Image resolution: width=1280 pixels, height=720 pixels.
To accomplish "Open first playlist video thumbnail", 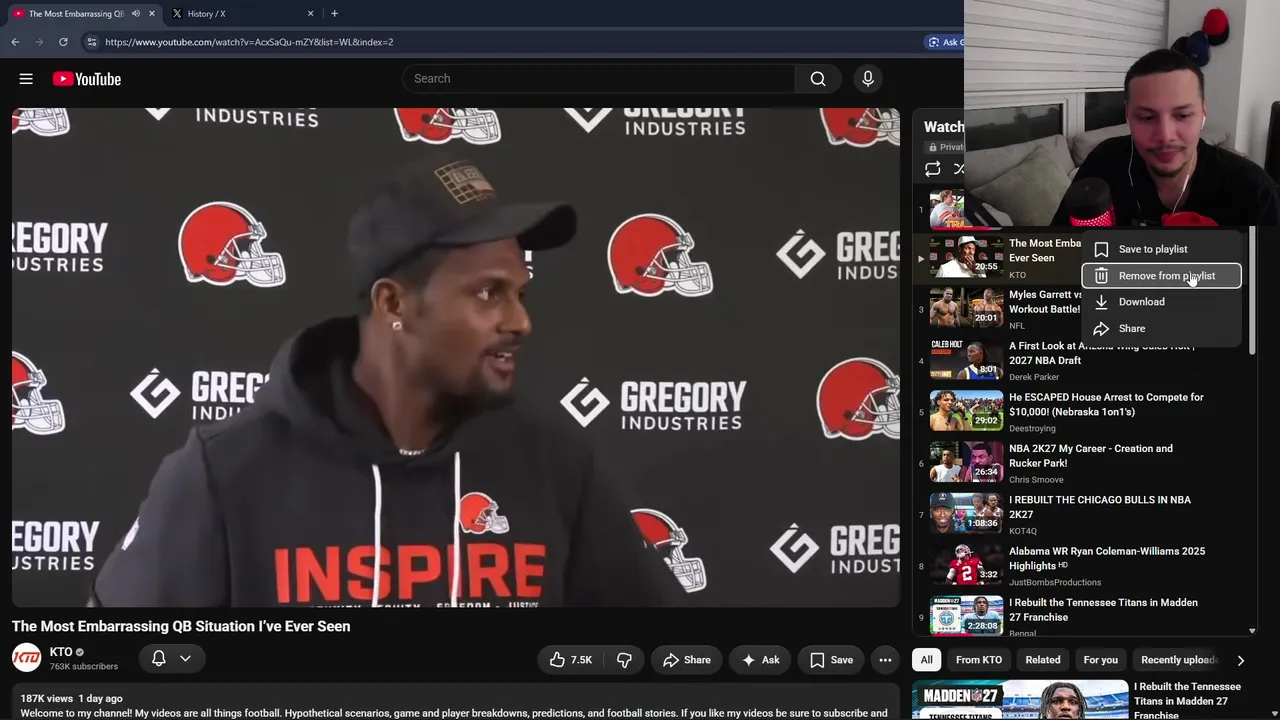I will 947,210.
